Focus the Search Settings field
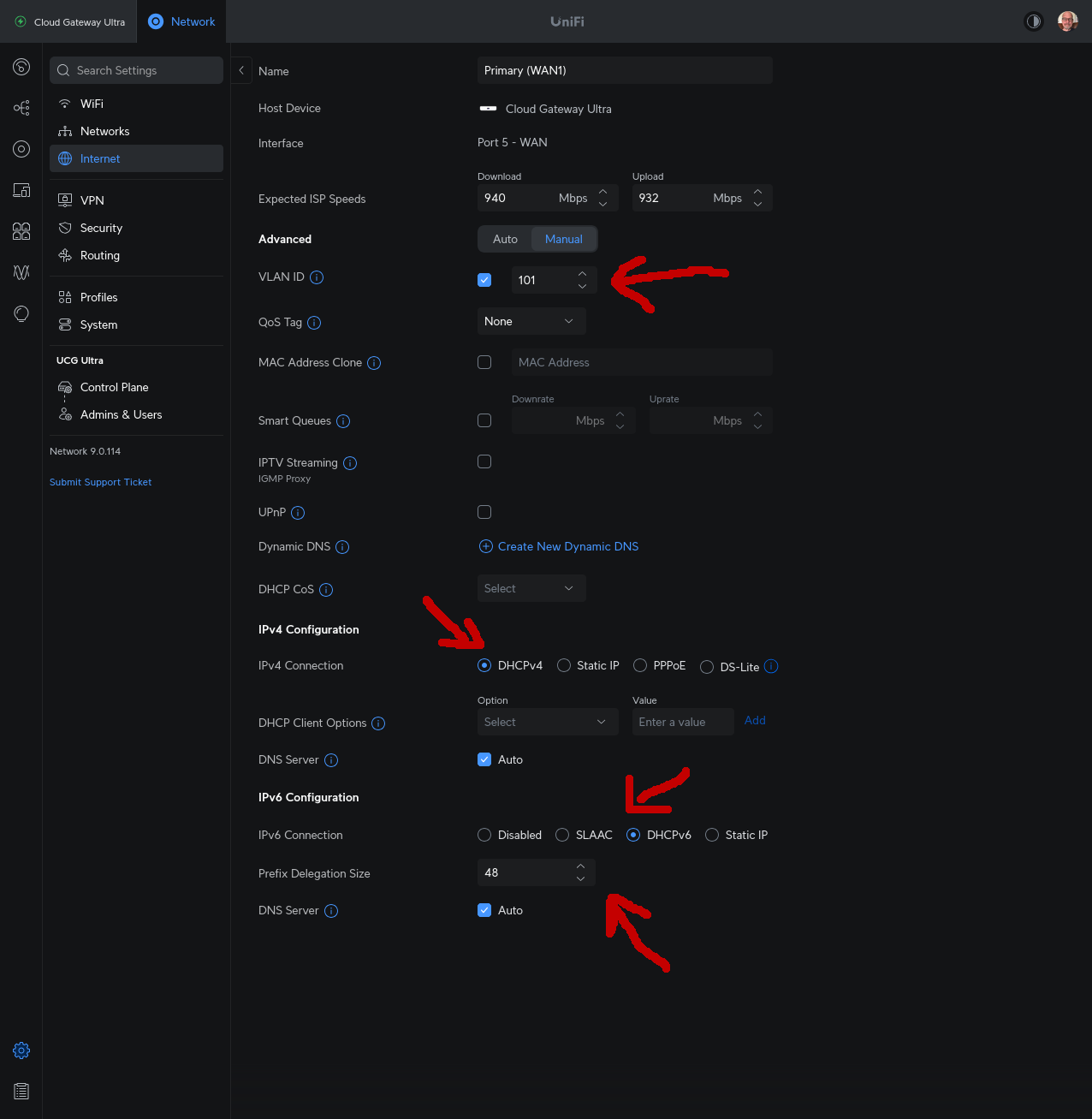Image resolution: width=1092 pixels, height=1119 pixels. [136, 70]
